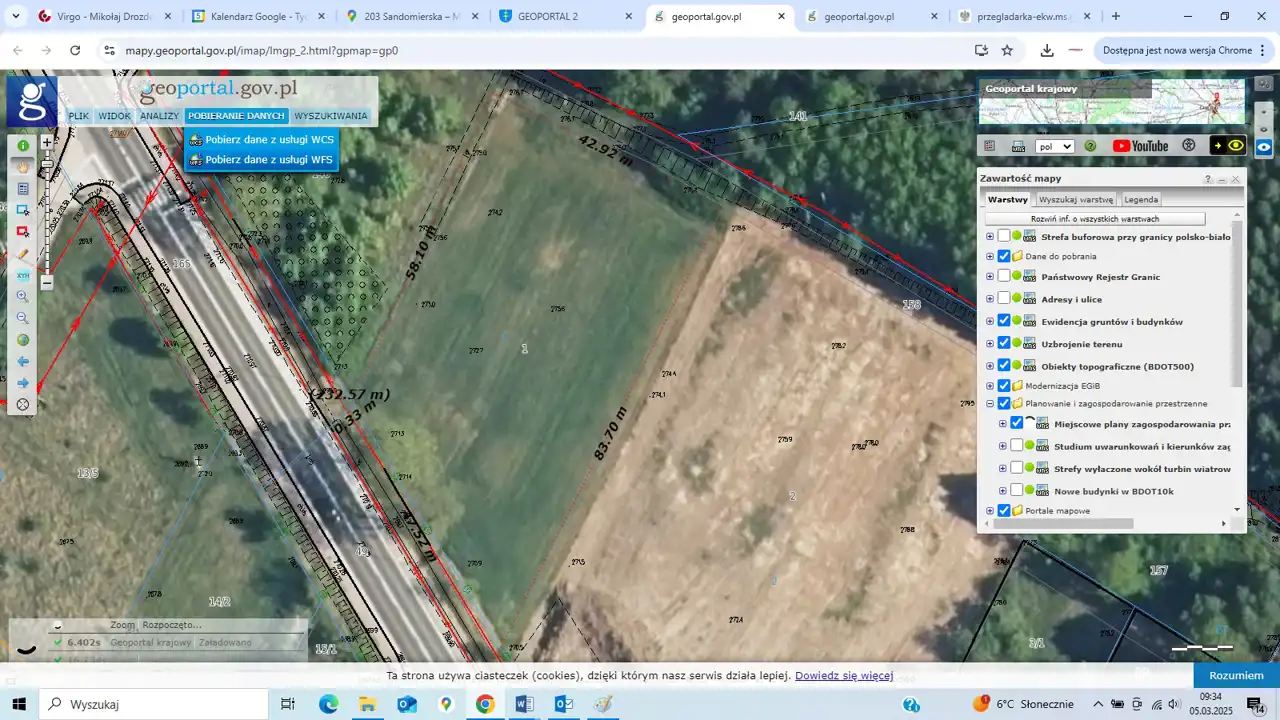Collapse Planowanie i zagospodarowanie przestrzenne group

[990, 404]
